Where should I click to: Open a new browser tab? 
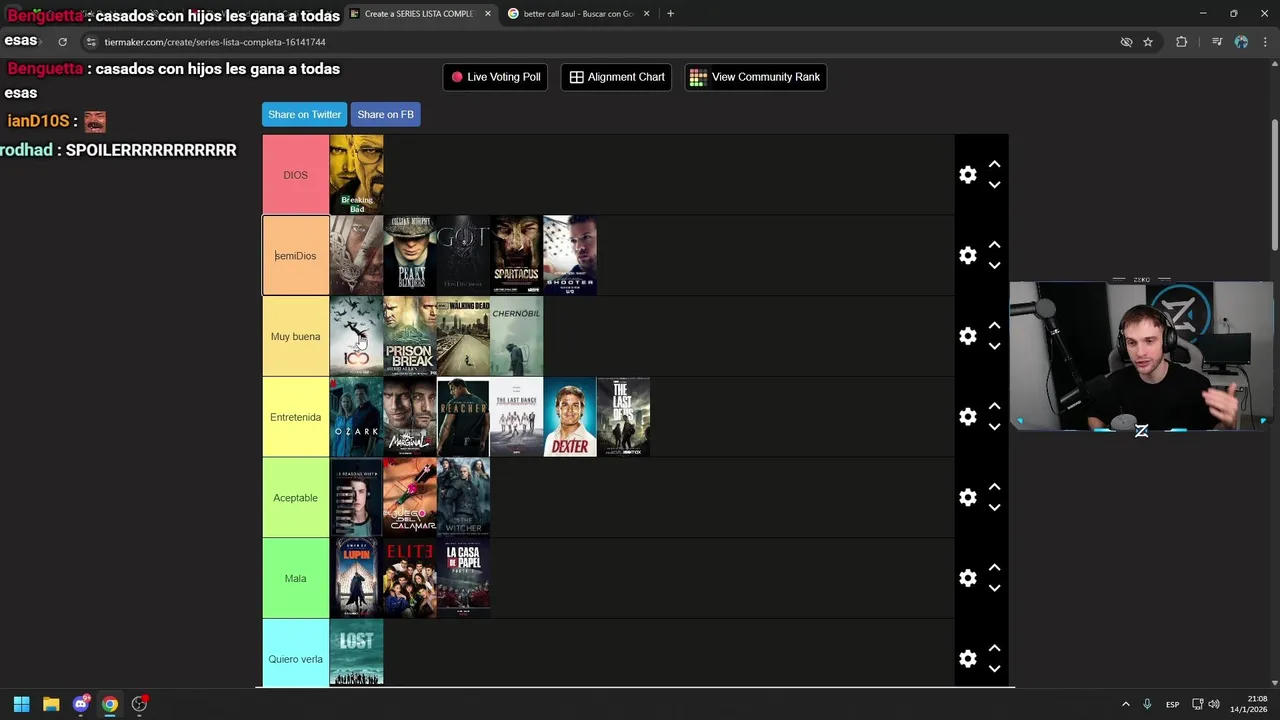(670, 14)
